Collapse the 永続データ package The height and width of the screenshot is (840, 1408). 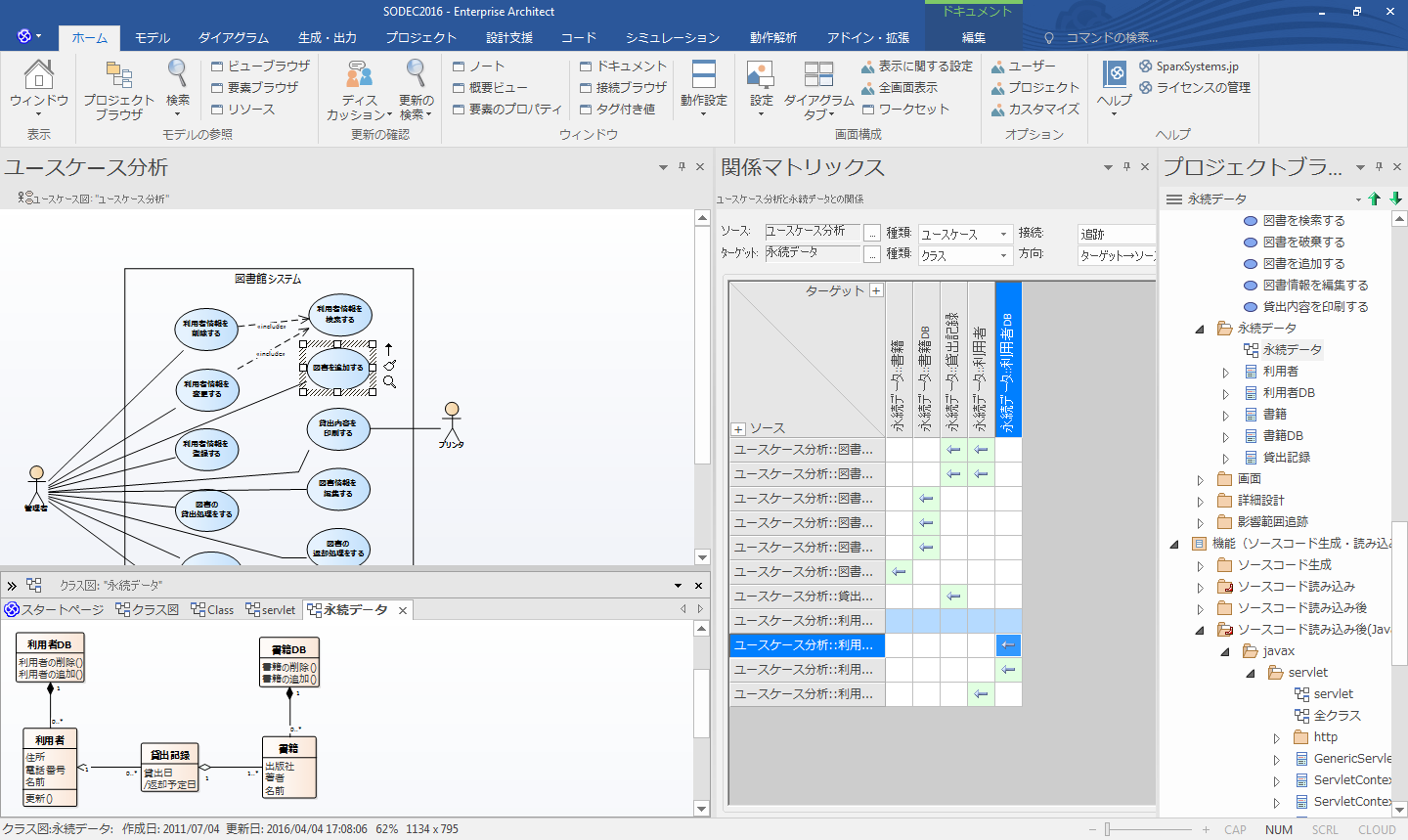[1200, 329]
